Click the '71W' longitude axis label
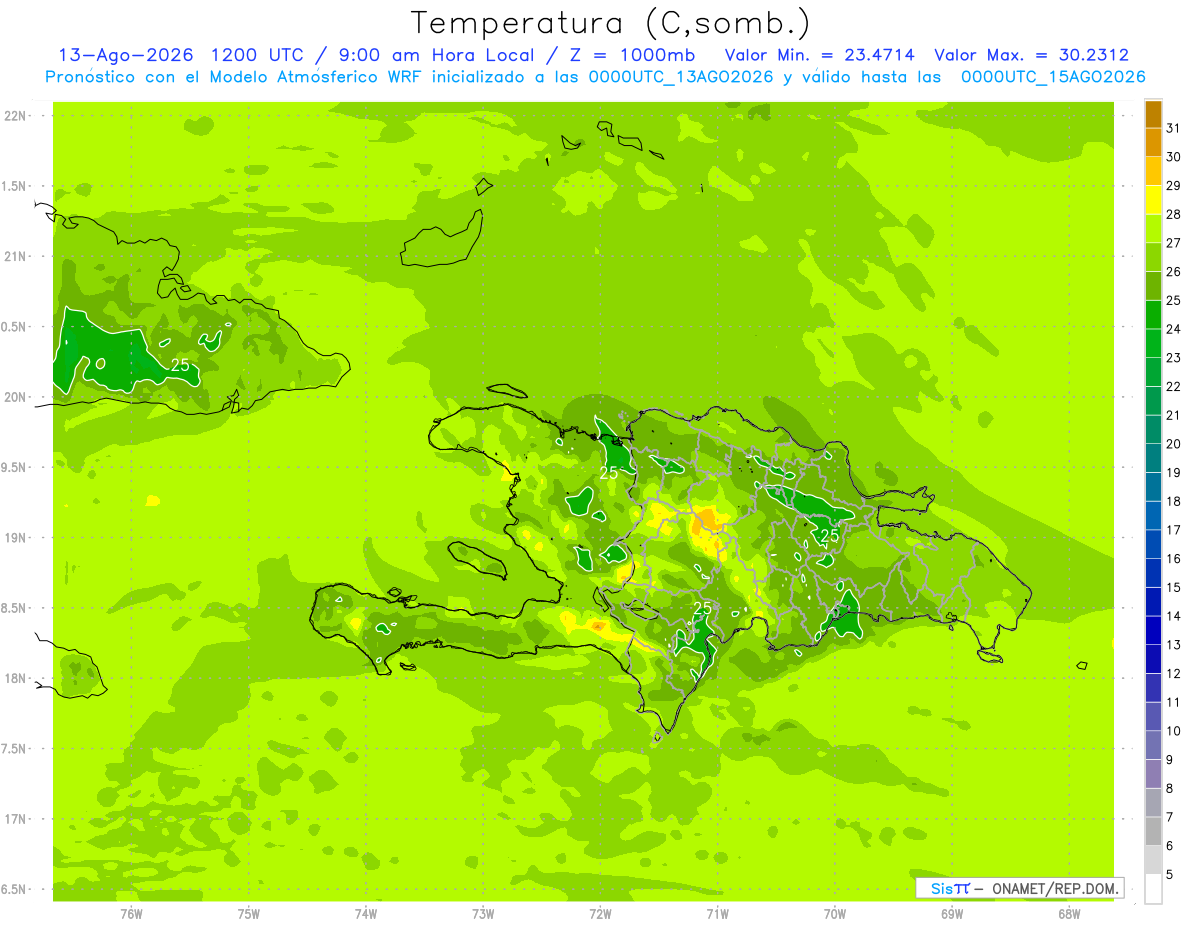Screen dimensions: 1200x927 pyautogui.click(x=717, y=914)
